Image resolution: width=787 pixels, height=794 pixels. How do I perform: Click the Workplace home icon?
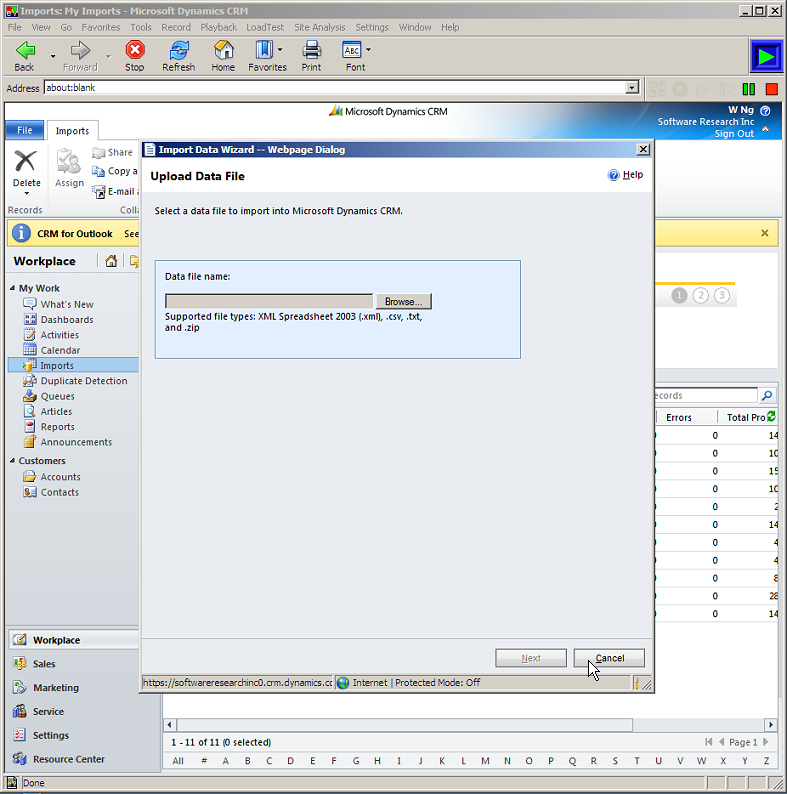(x=111, y=261)
